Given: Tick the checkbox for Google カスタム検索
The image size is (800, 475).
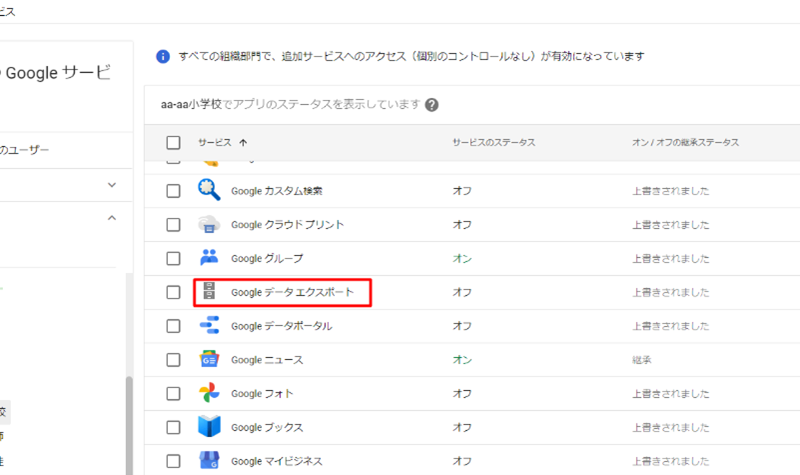Looking at the screenshot, I should (x=173, y=191).
